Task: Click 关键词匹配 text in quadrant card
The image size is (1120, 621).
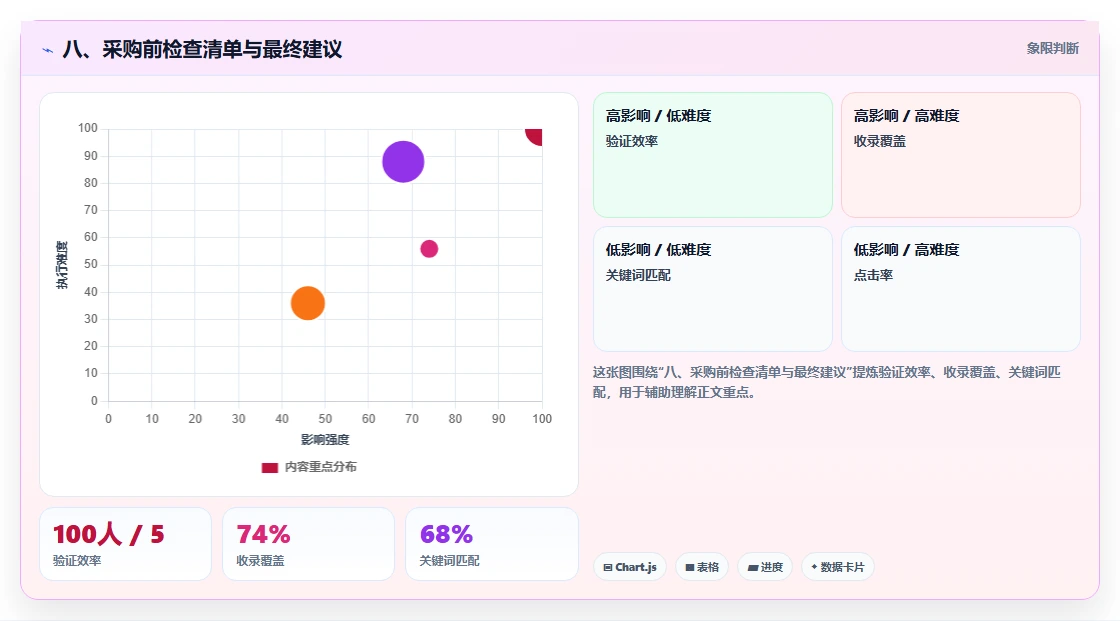Action: coord(639,275)
